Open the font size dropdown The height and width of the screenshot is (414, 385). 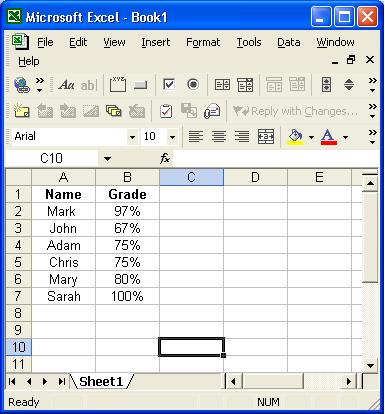click(x=172, y=137)
